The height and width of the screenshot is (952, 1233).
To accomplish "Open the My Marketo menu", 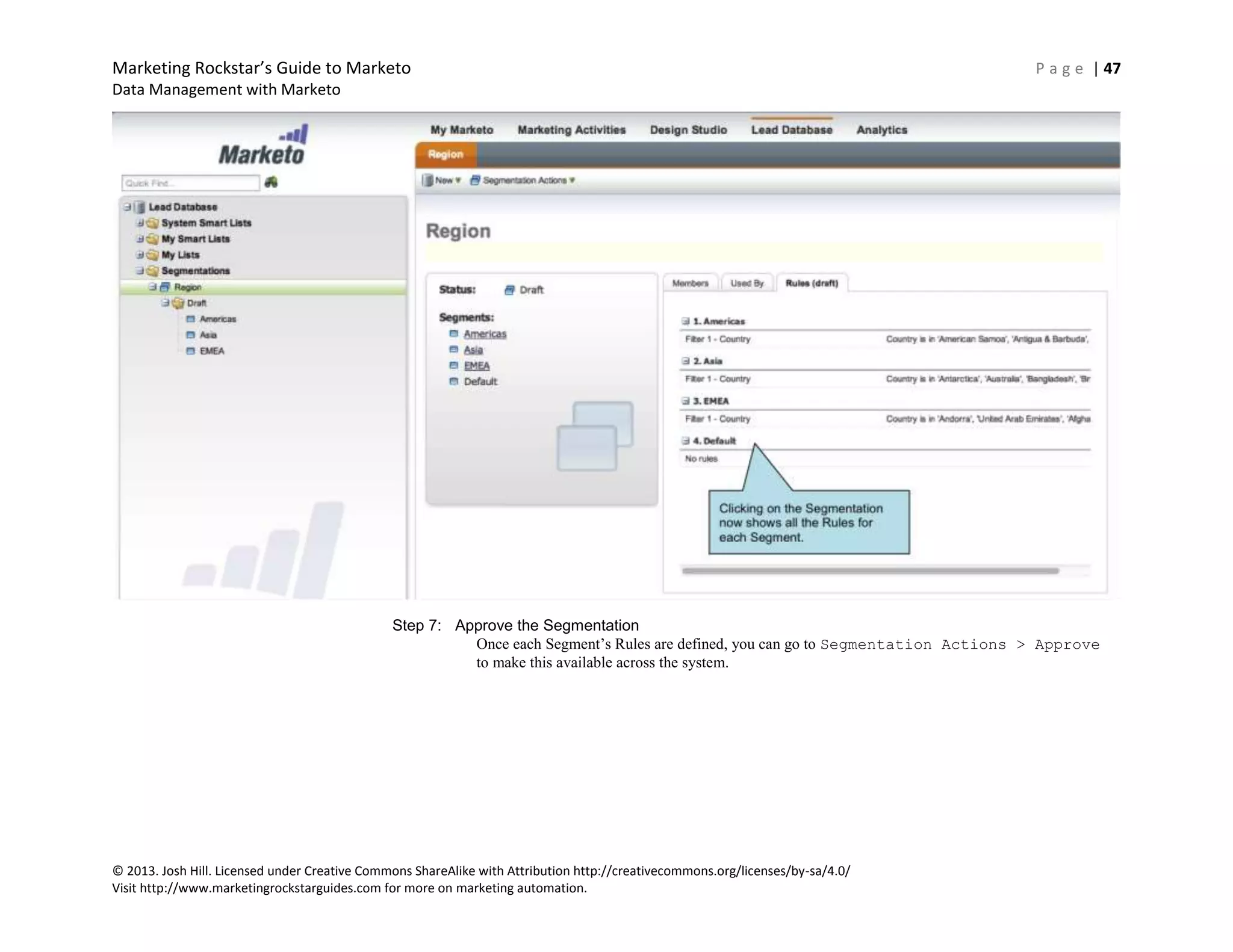I will coord(462,130).
